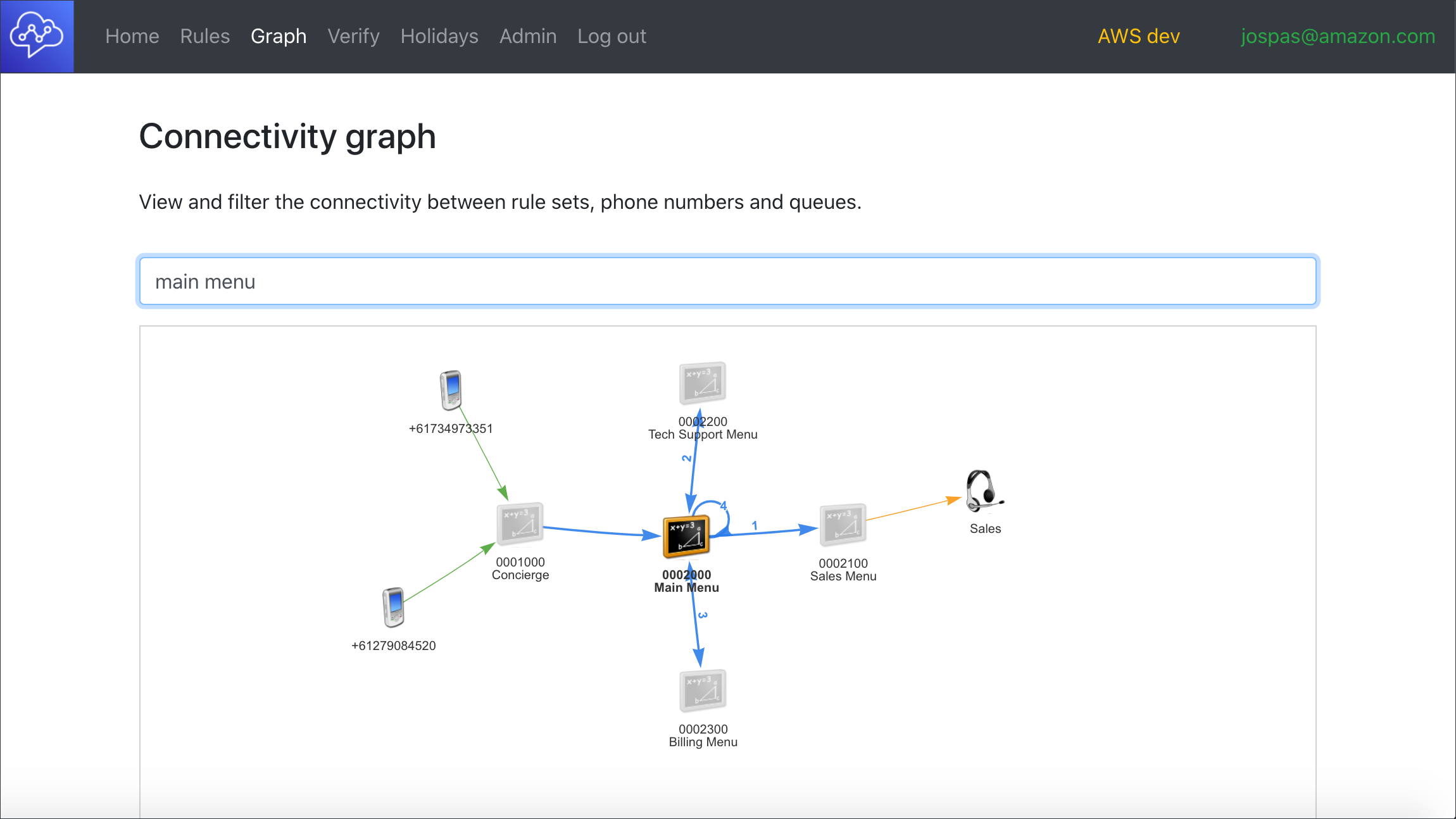
Task: Click the Log out link
Action: 612,36
